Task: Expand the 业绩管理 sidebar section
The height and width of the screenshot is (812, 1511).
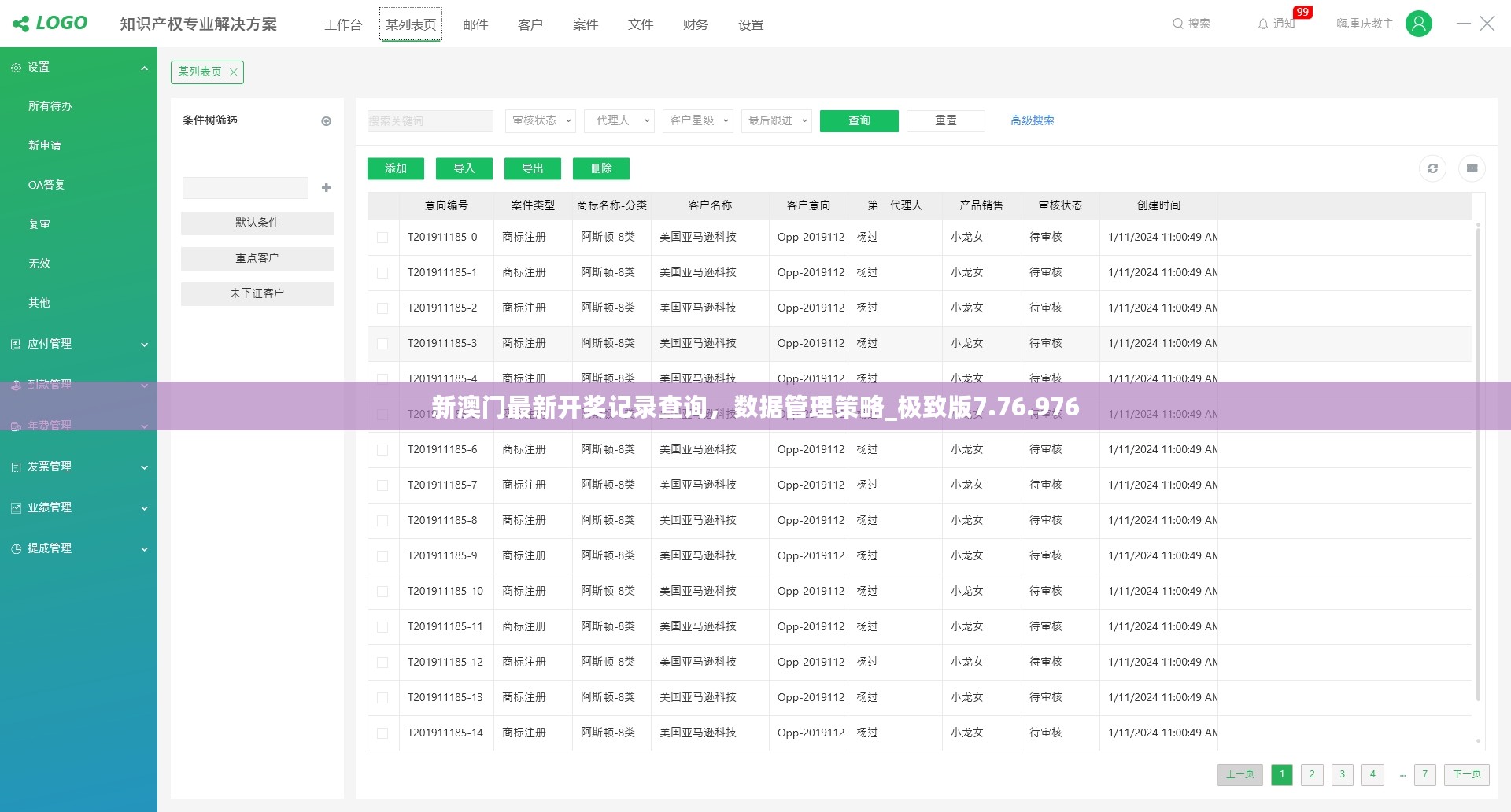Action: pos(144,508)
